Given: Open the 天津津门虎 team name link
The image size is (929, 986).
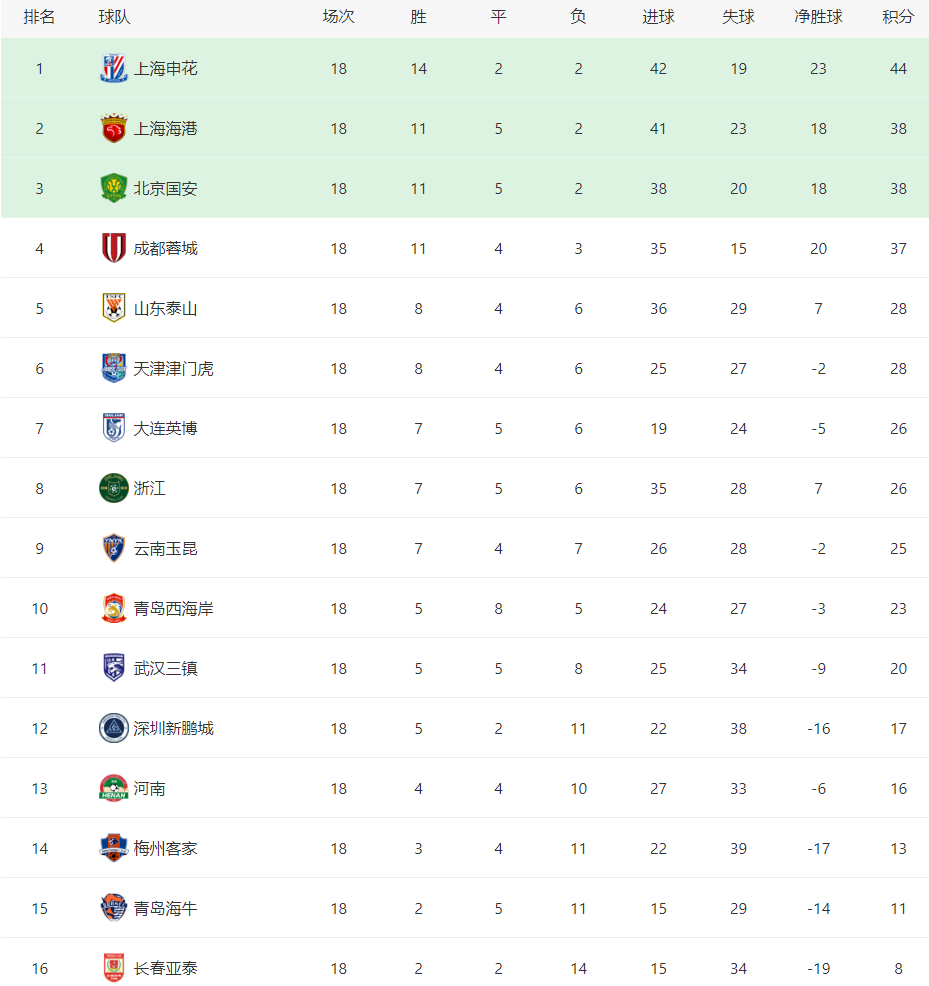Looking at the screenshot, I should pos(174,368).
